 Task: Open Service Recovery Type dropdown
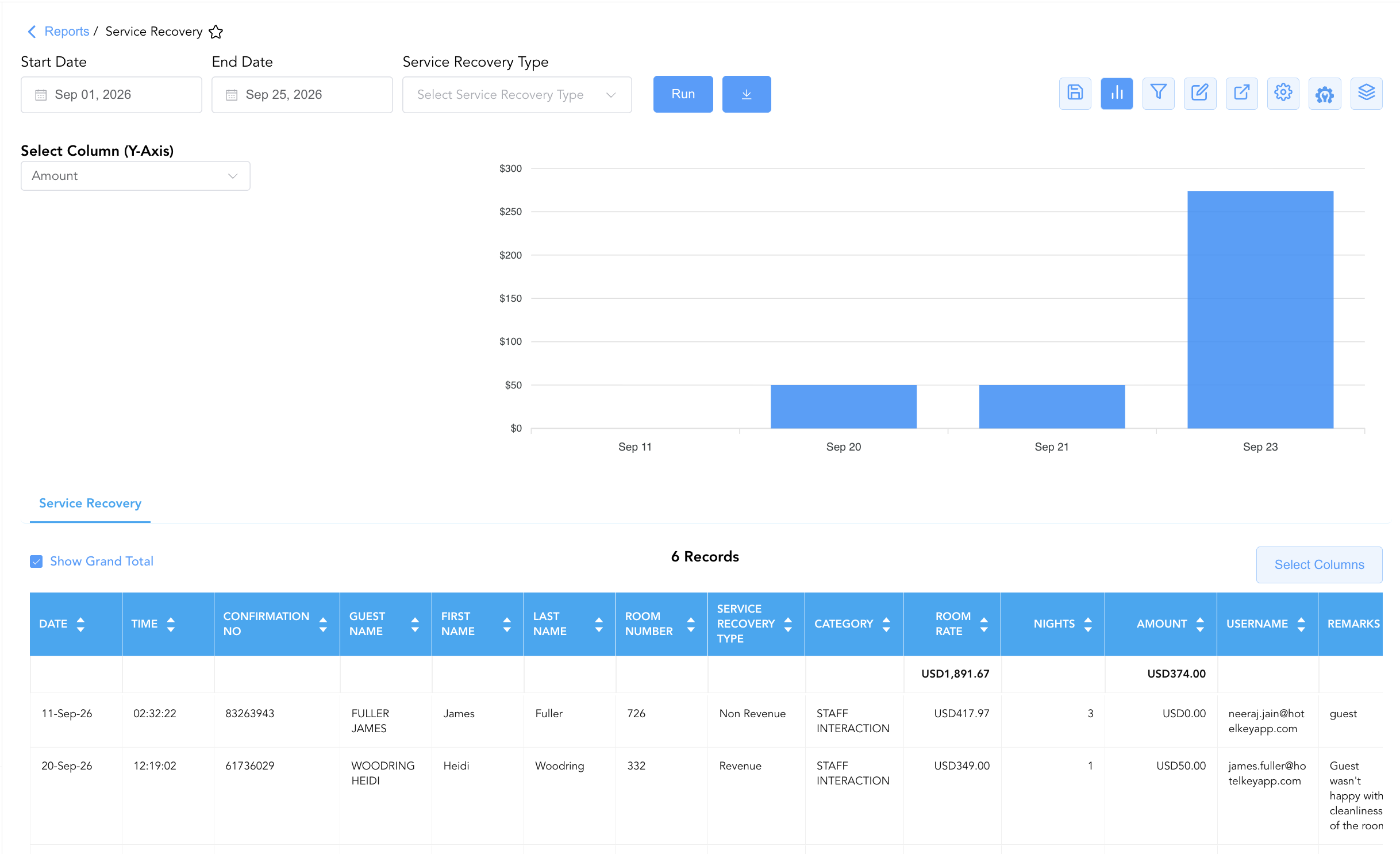tap(517, 95)
